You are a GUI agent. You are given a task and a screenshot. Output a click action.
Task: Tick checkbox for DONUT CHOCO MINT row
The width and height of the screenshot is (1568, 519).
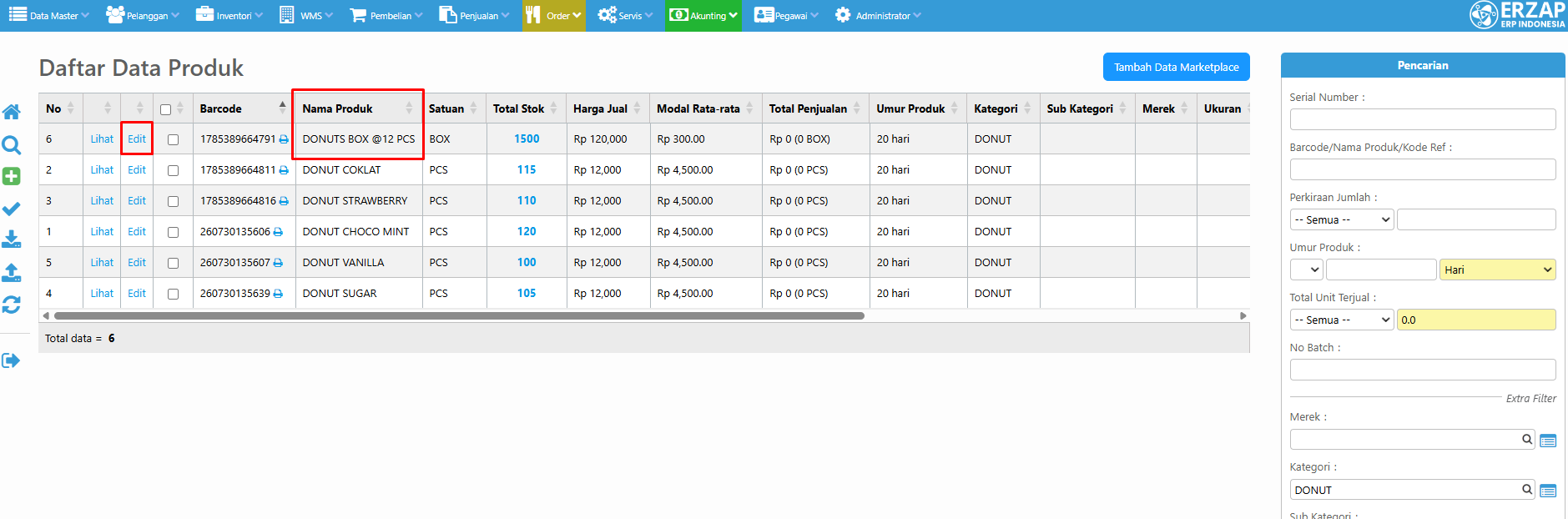click(x=173, y=232)
